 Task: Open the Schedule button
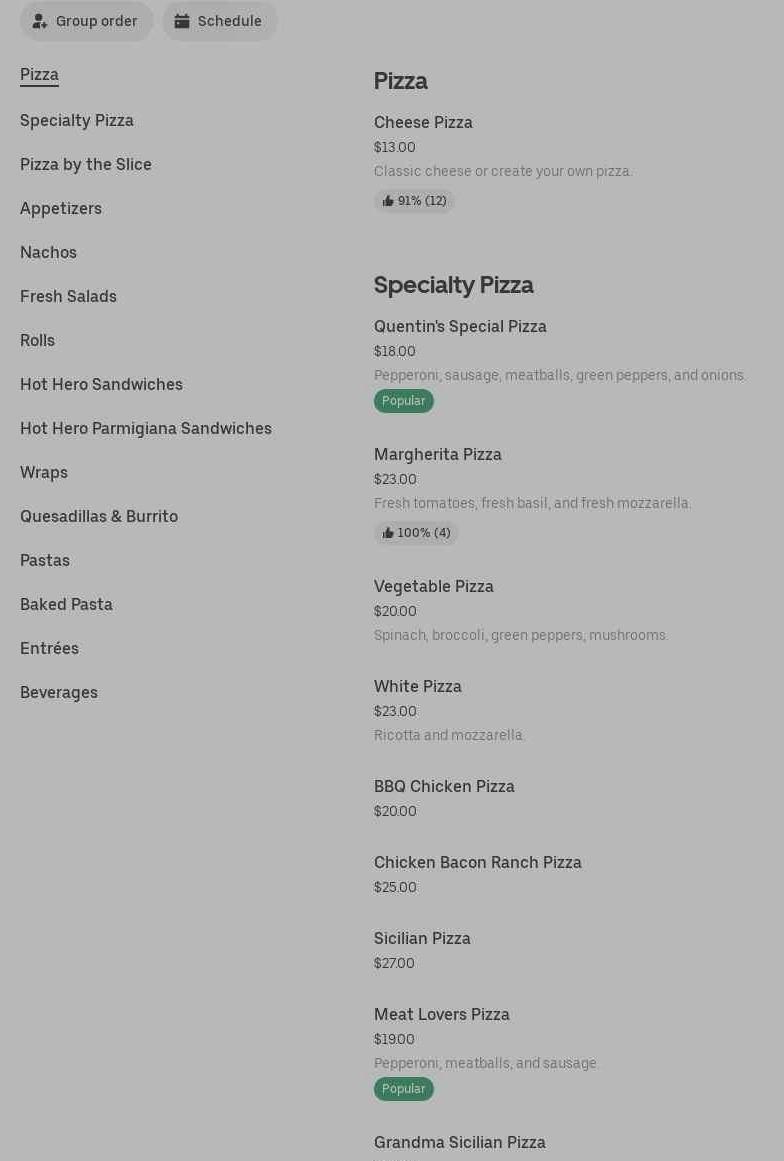pos(220,21)
